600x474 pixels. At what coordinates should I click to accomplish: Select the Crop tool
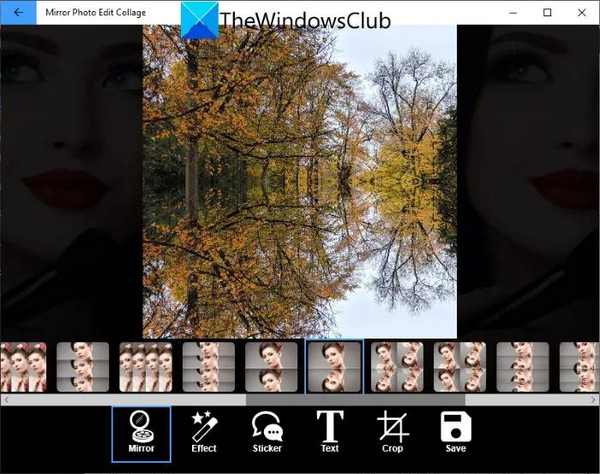point(393,432)
